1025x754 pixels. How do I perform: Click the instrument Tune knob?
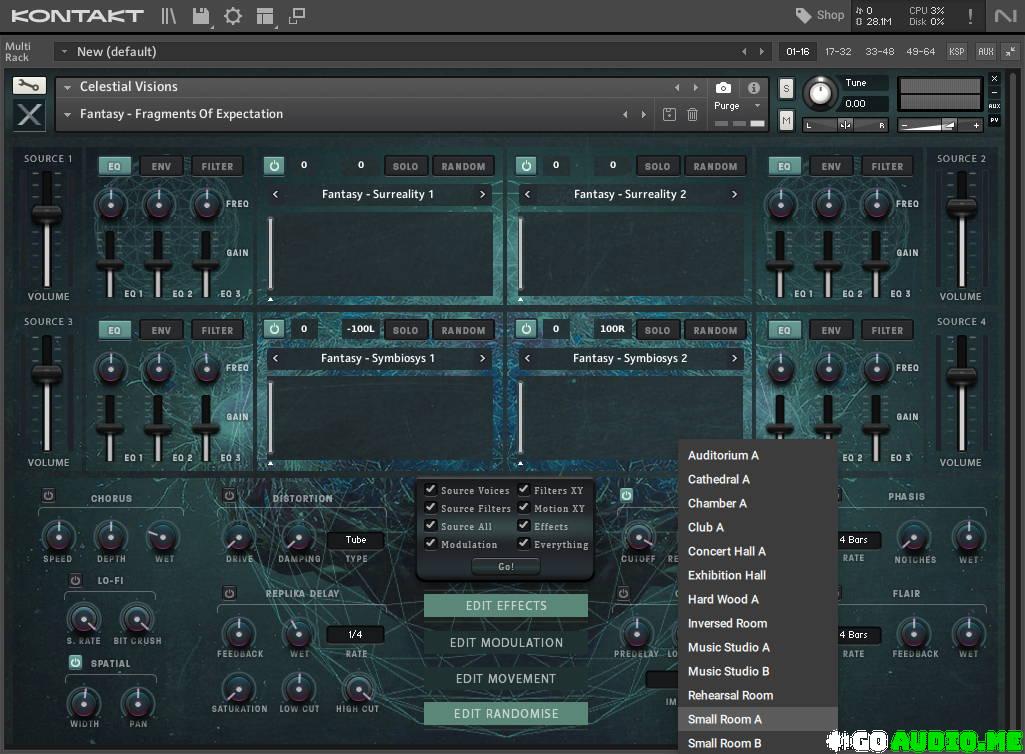820,94
